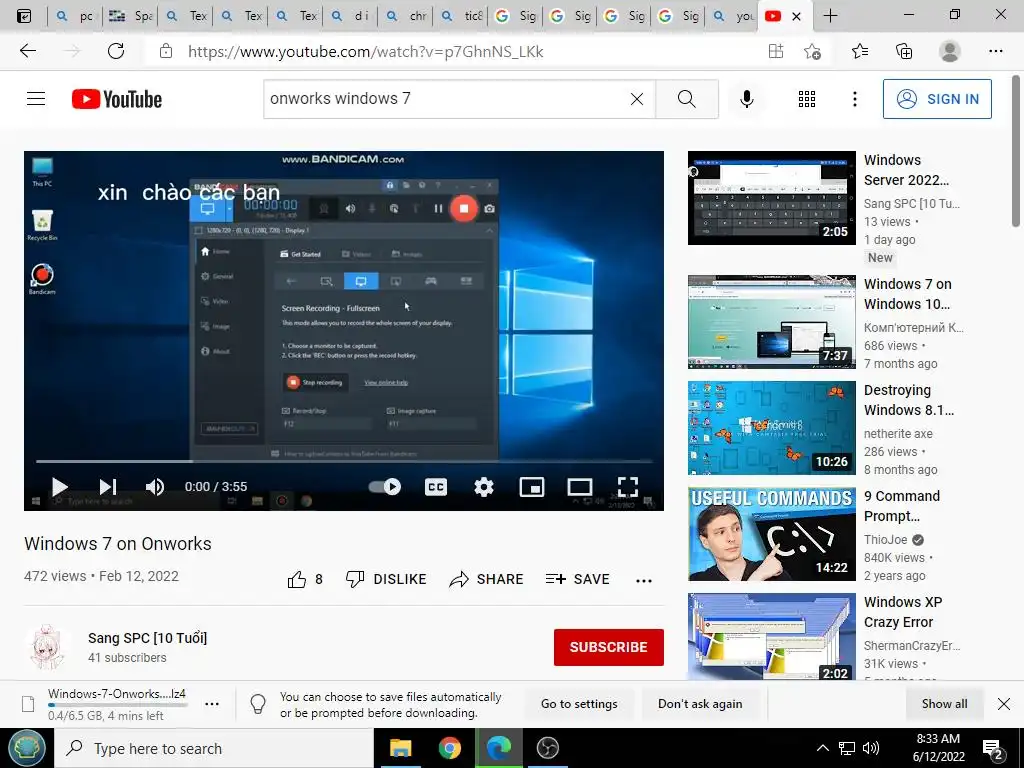This screenshot has height=768, width=1024.
Task: Open the Edge apps available icon
Action: pyautogui.click(x=776, y=51)
